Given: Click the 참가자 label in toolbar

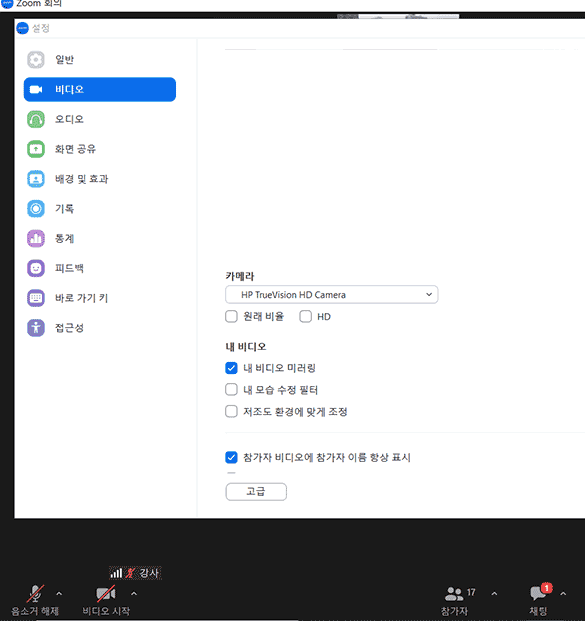Looking at the screenshot, I should coord(454,611).
